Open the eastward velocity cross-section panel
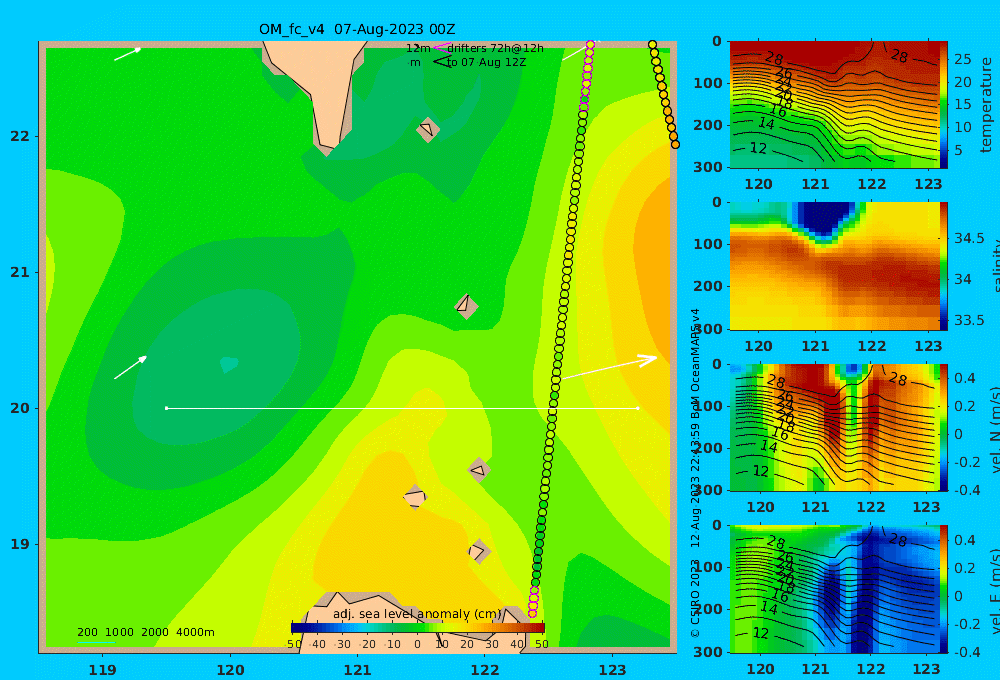Screen dimensions: 1000x680 834,589
